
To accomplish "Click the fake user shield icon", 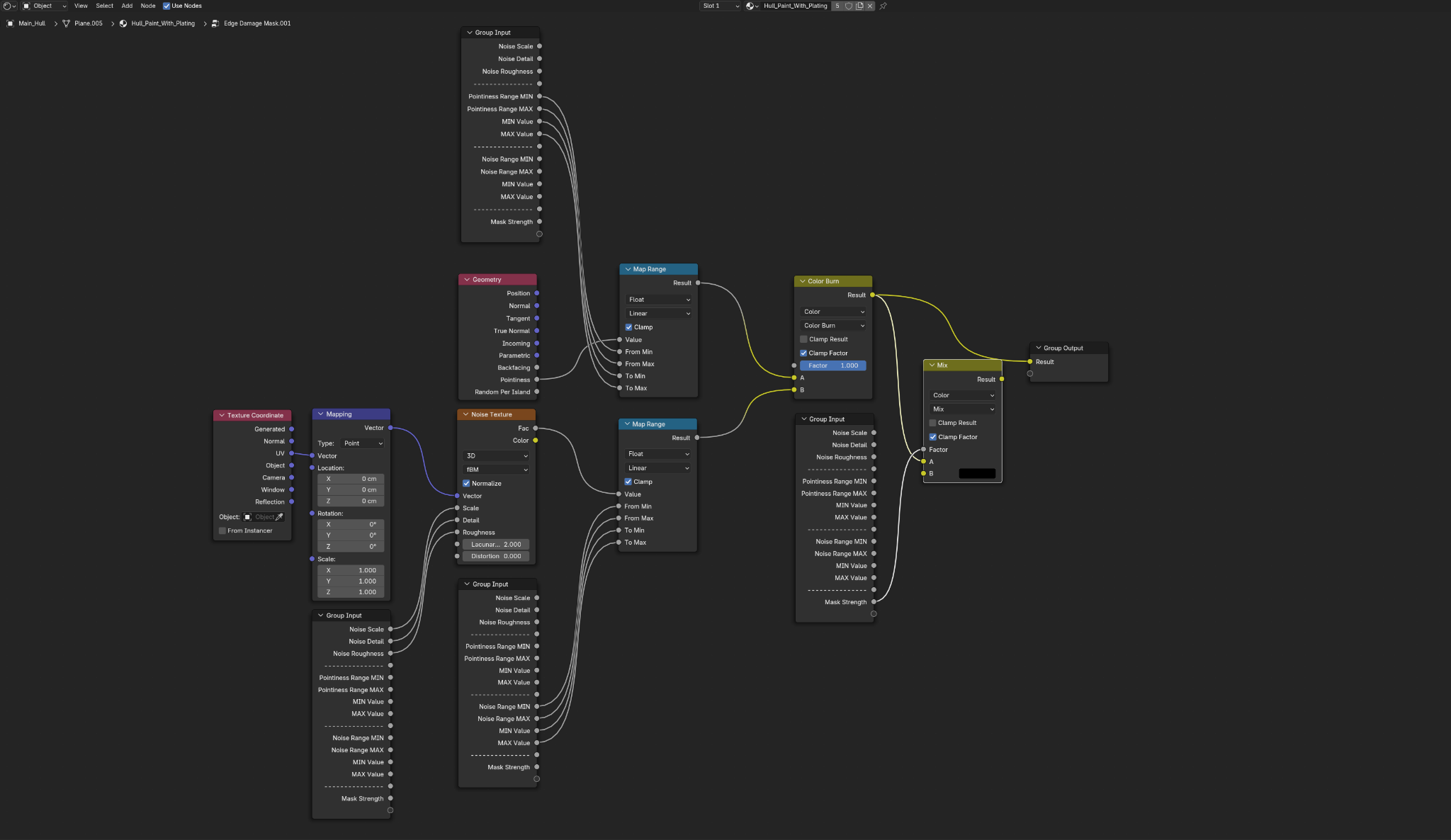I will [849, 6].
